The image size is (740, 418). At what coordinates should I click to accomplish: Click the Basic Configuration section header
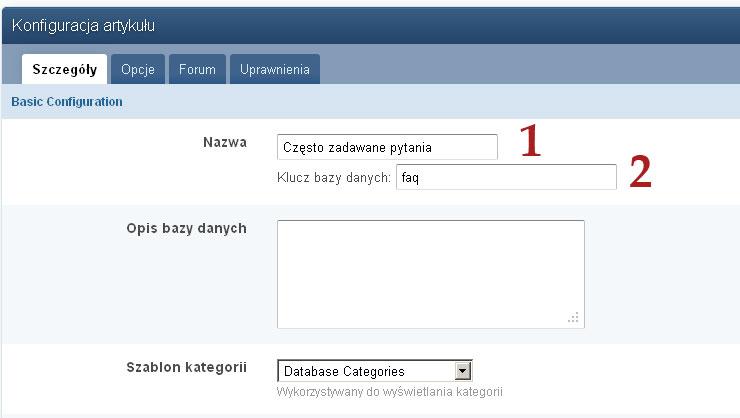pyautogui.click(x=66, y=102)
